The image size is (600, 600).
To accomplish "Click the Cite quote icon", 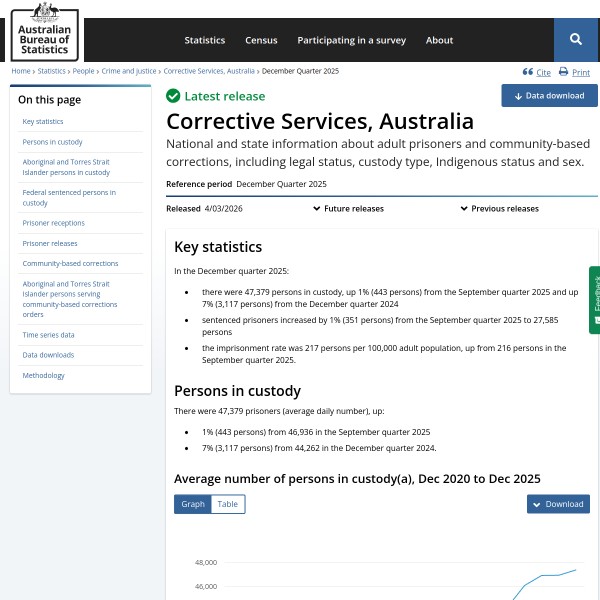I will pyautogui.click(x=528, y=72).
